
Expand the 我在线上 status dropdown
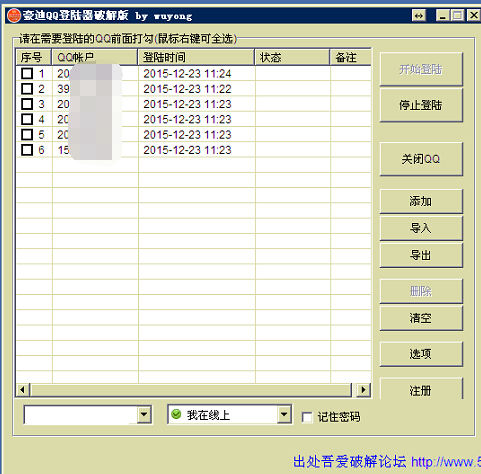coord(284,415)
